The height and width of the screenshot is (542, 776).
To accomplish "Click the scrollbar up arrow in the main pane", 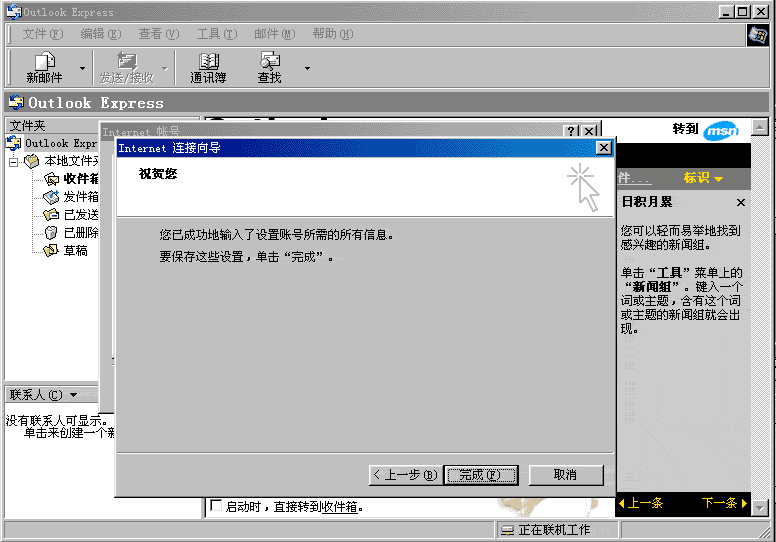I will click(x=759, y=128).
